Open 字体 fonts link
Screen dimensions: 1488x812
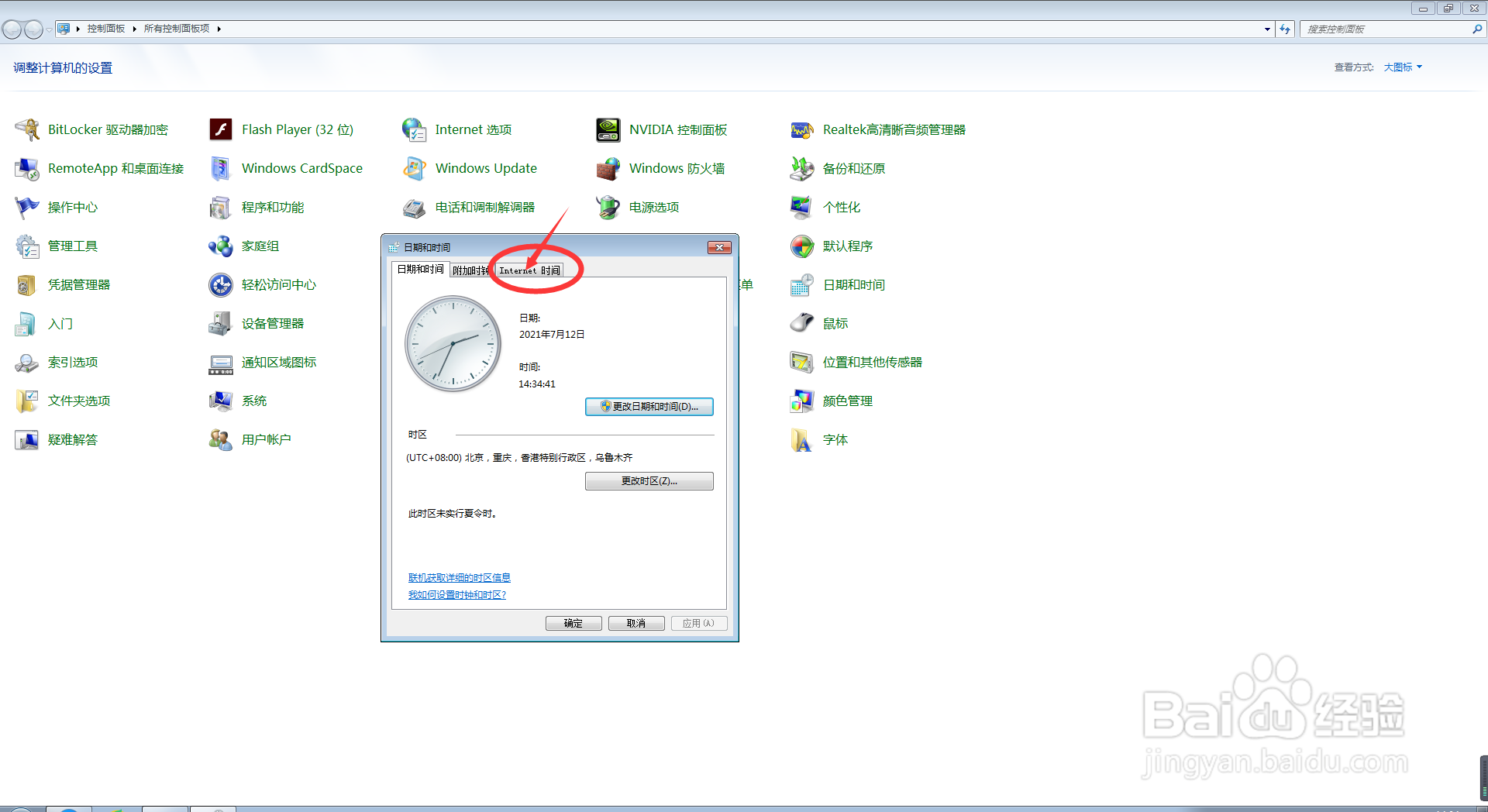pyautogui.click(x=835, y=439)
